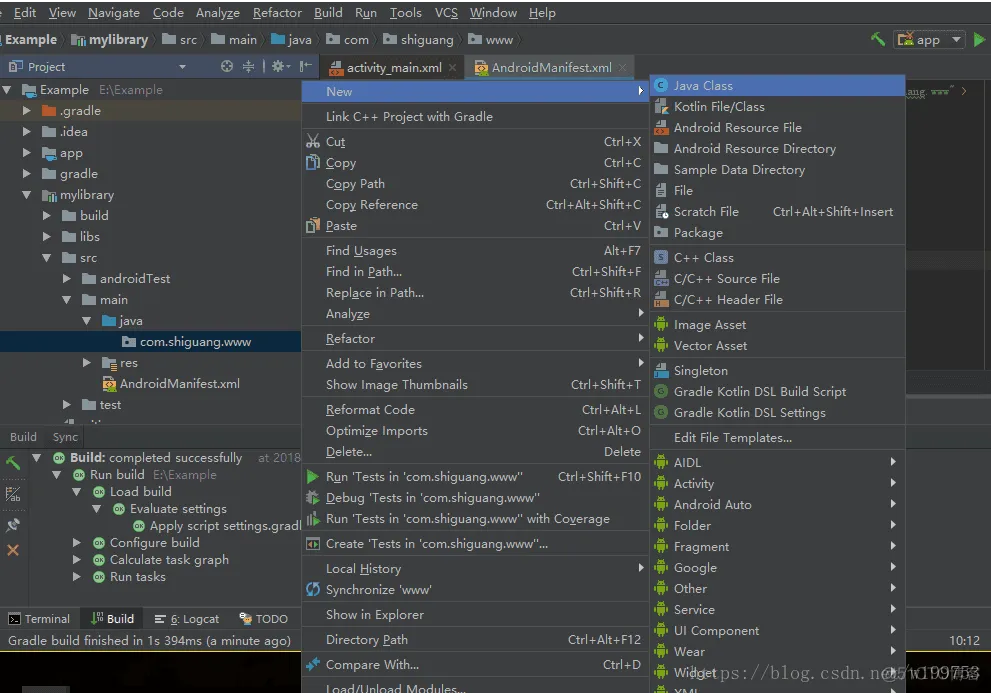Open the Project panel settings gear
Image resolution: width=991 pixels, height=693 pixels.
[281, 66]
